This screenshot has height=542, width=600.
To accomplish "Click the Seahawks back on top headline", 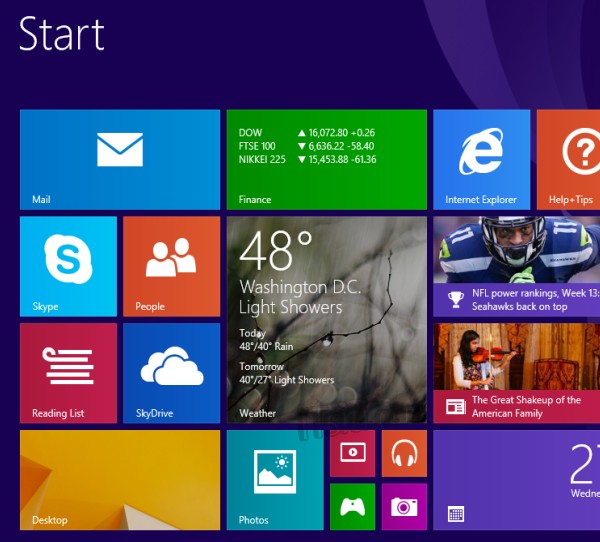I will [519, 307].
